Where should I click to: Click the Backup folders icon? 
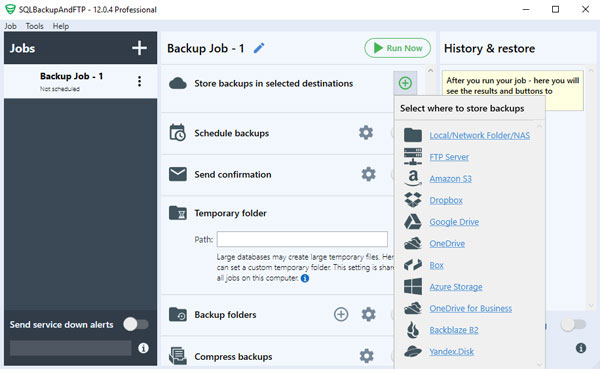coord(178,314)
